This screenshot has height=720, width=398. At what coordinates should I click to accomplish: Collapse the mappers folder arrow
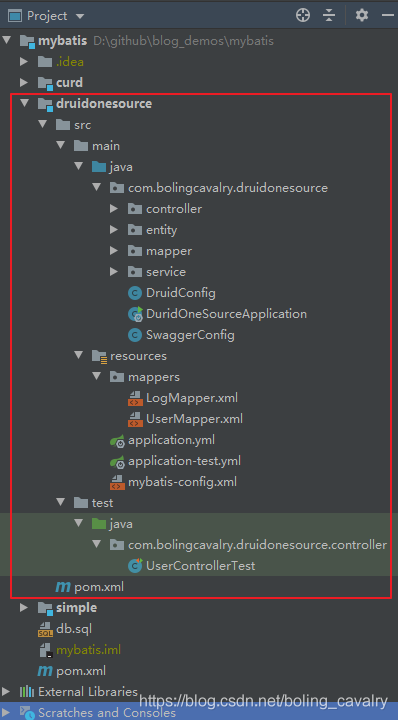96,377
